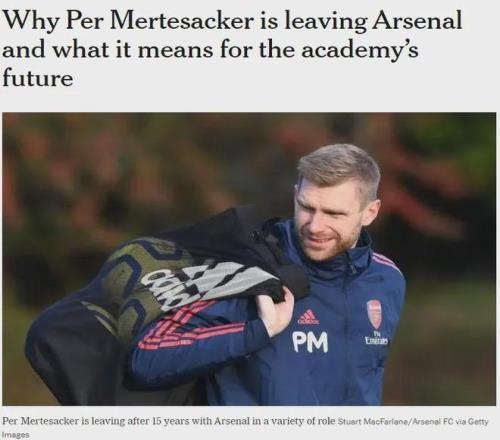
Task: Click the hand gripping the bag strap
Action: click(x=273, y=313)
